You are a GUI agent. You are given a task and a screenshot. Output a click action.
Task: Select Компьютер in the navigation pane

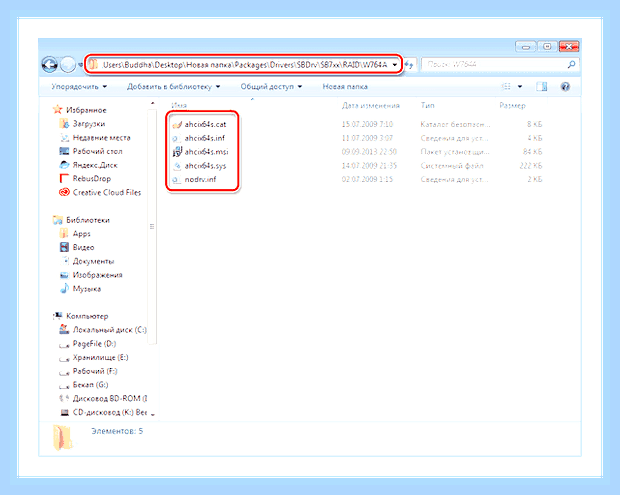coord(87,316)
